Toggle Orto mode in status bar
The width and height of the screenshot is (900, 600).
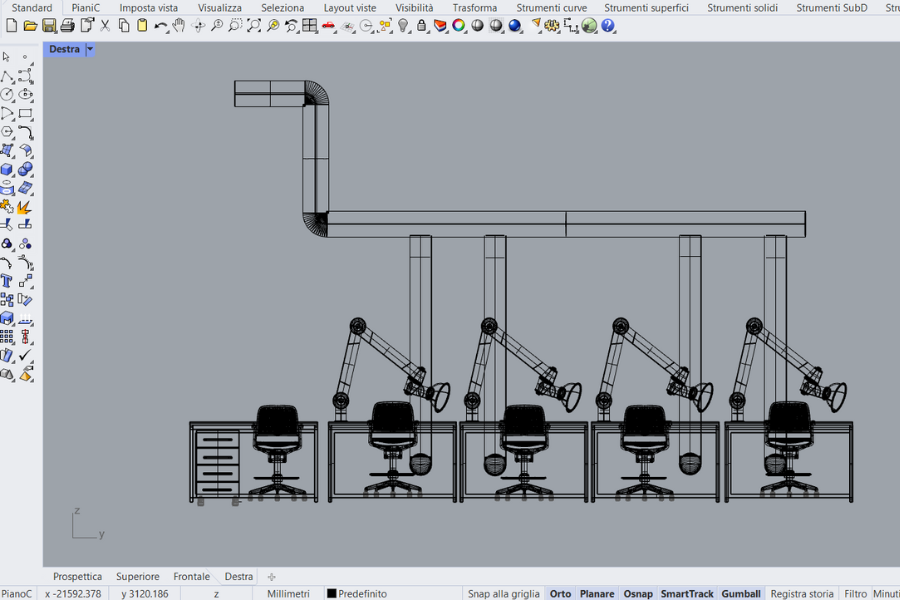560,593
